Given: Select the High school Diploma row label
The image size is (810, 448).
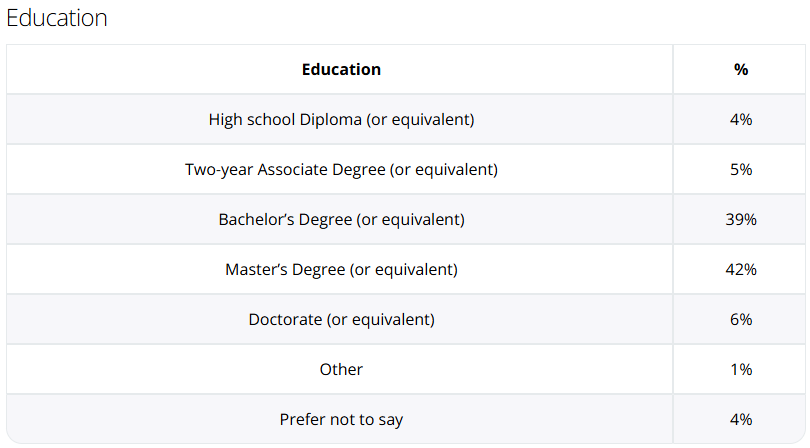Looking at the screenshot, I should point(341,120).
